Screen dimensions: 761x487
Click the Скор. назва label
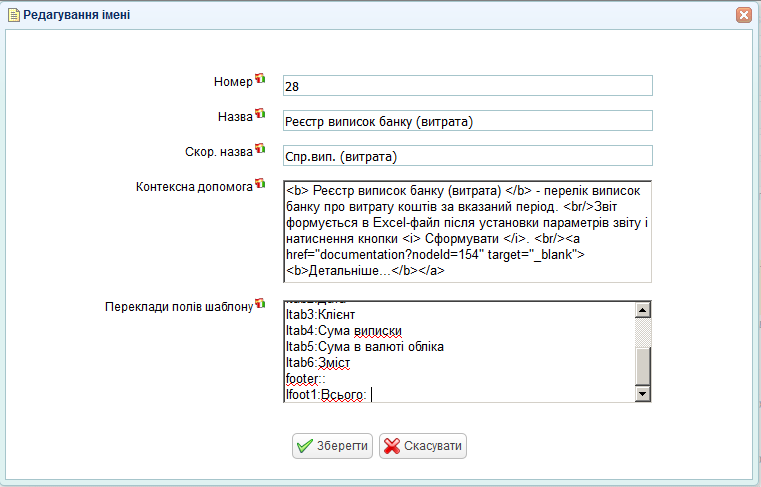(219, 152)
